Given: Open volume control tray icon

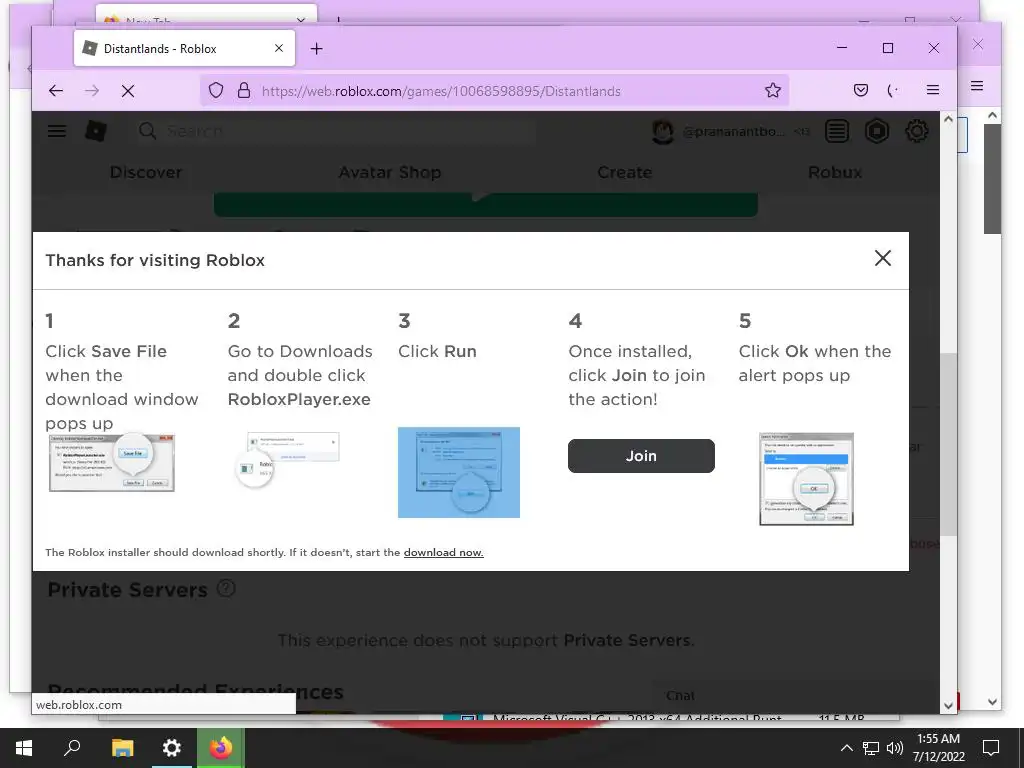Looking at the screenshot, I should pos(895,748).
